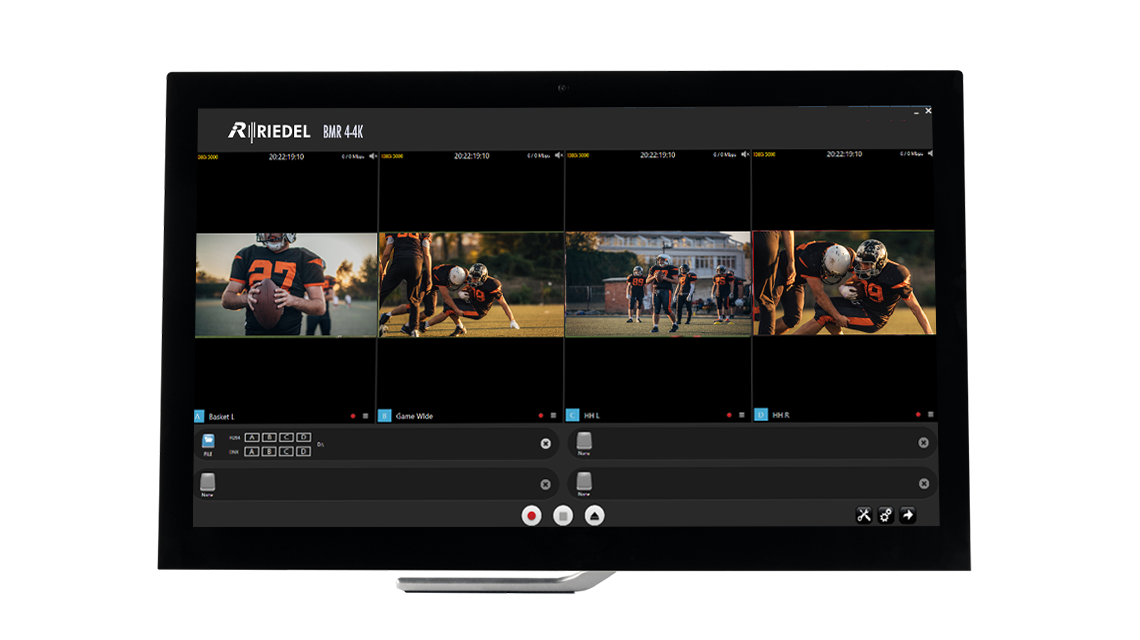This screenshot has height=640, width=1140.
Task: Mute the HH R channel speaker
Action: pyautogui.click(x=930, y=154)
